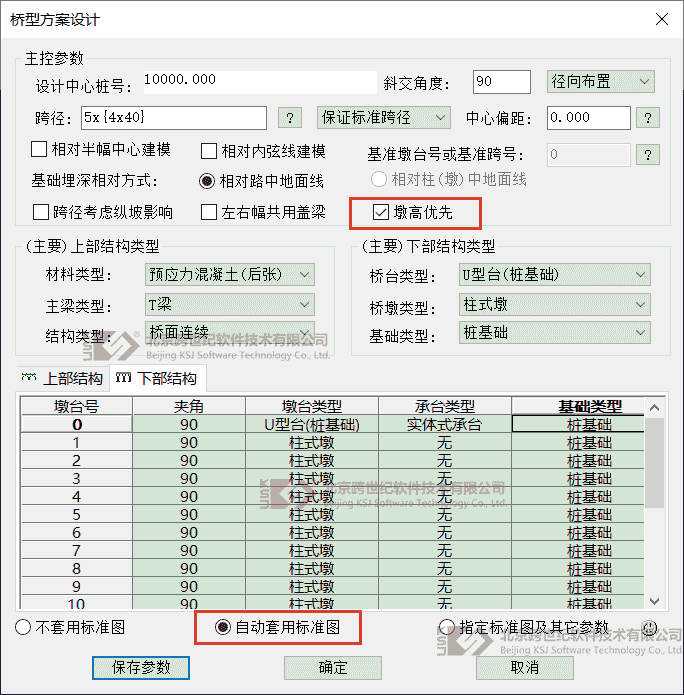Click 夹角 cell in row 9
Viewport: 684px width, 695px height.
click(x=189, y=586)
